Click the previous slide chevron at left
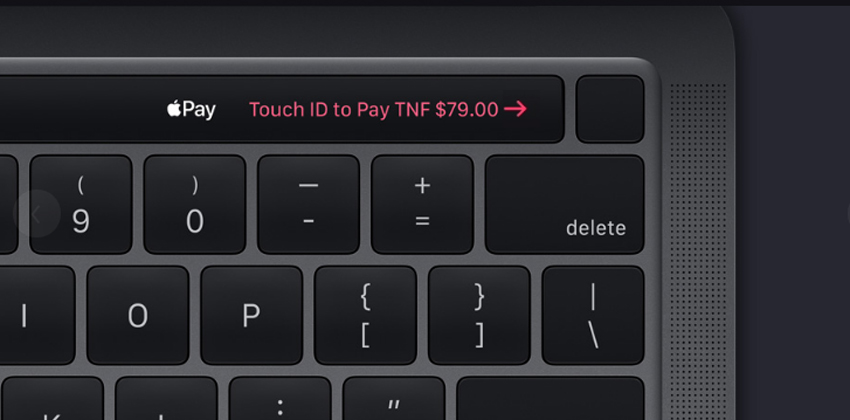Screen dimensions: 850x420 36,214
